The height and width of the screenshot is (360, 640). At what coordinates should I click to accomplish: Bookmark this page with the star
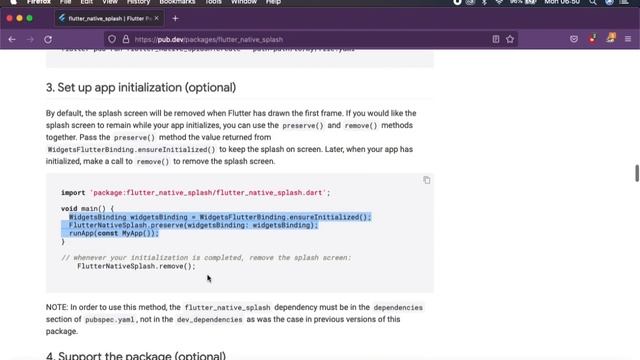point(510,39)
